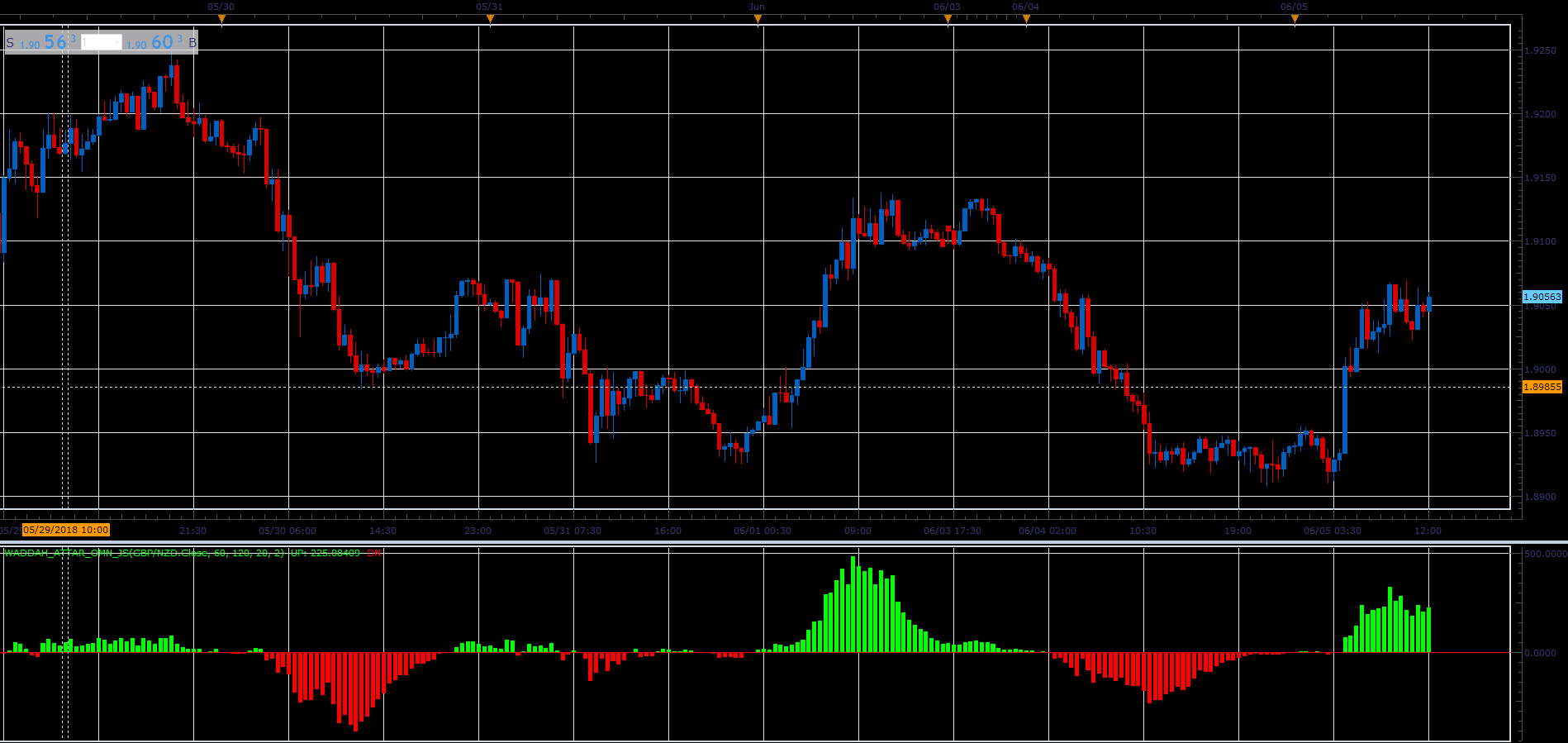Click the 21:30 time axis label
The height and width of the screenshot is (743, 1568).
192,531
